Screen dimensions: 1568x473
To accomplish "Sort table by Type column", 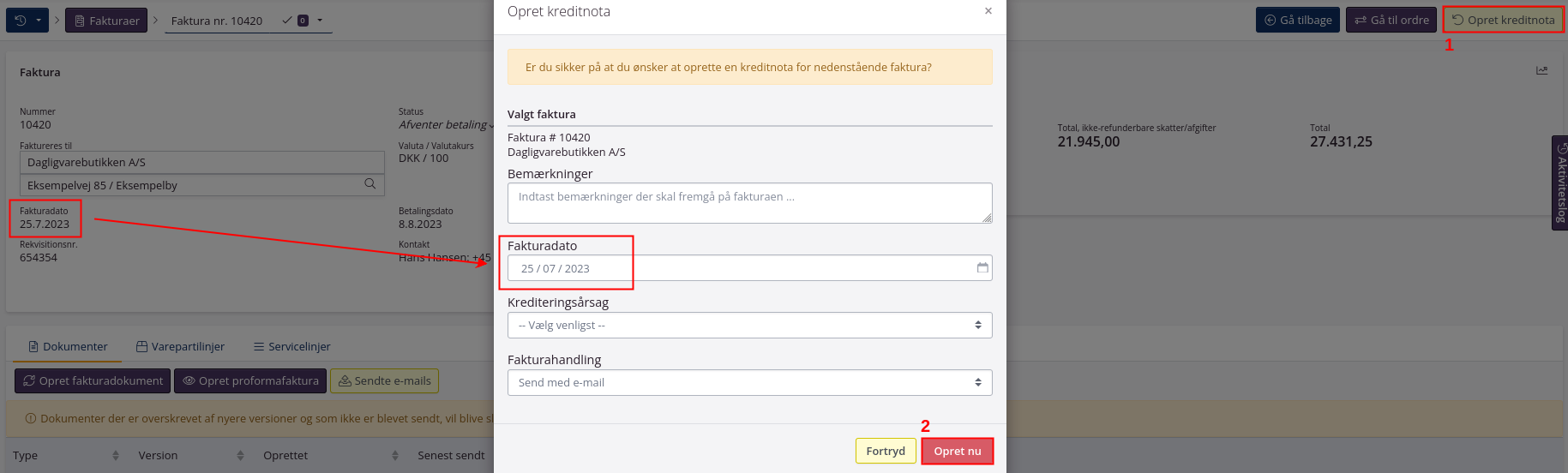I will pyautogui.click(x=115, y=456).
